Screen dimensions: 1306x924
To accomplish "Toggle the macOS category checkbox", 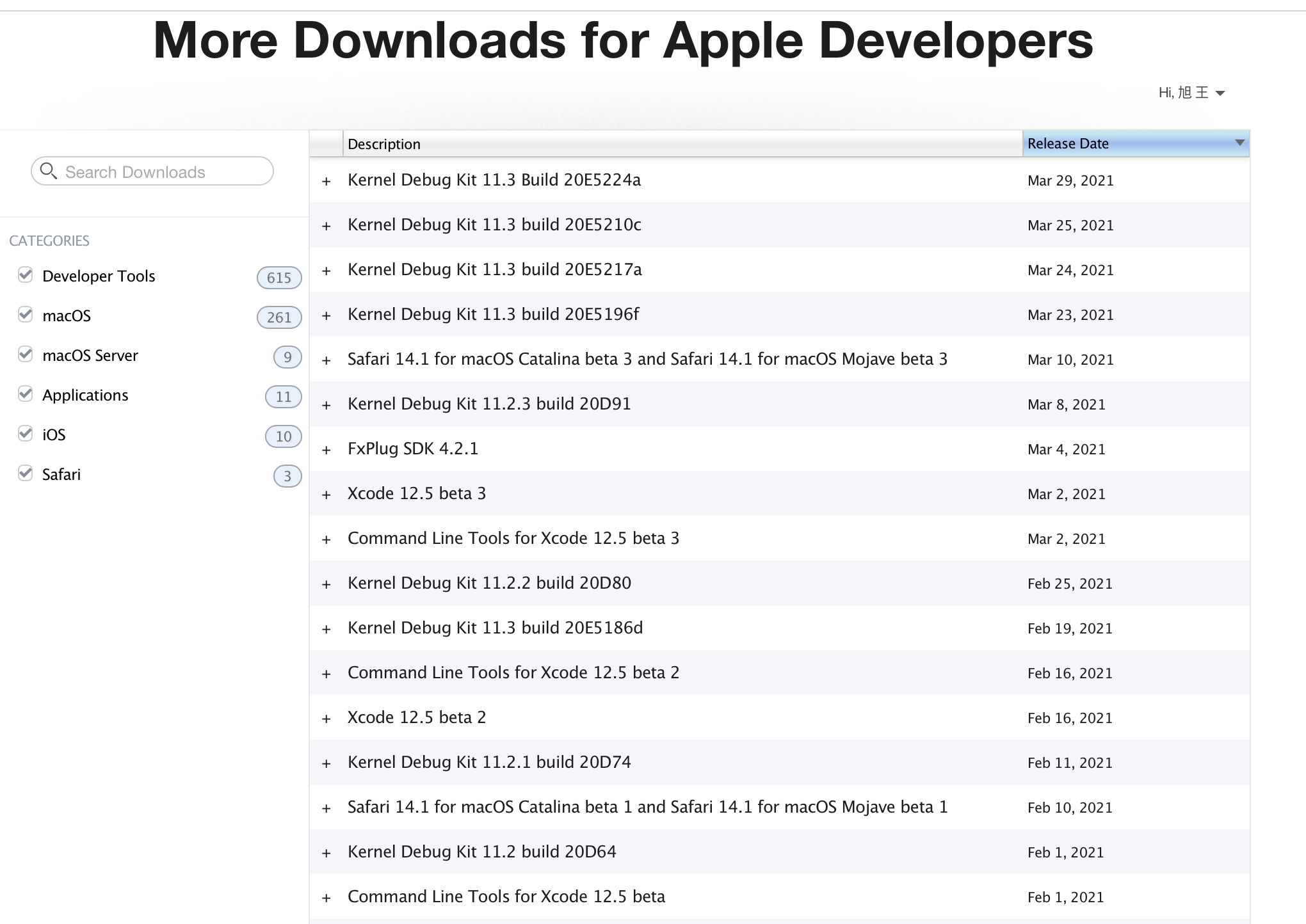I will [26, 315].
